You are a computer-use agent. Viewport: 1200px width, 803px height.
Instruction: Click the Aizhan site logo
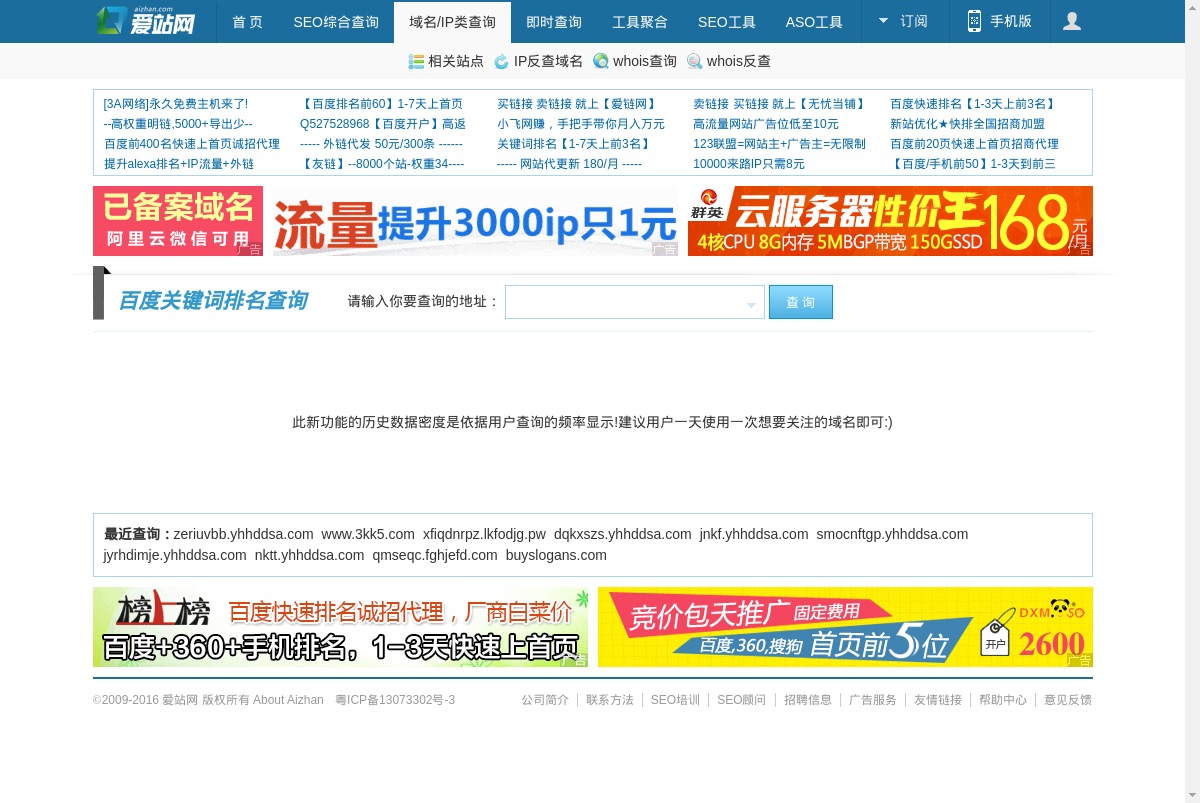(146, 21)
